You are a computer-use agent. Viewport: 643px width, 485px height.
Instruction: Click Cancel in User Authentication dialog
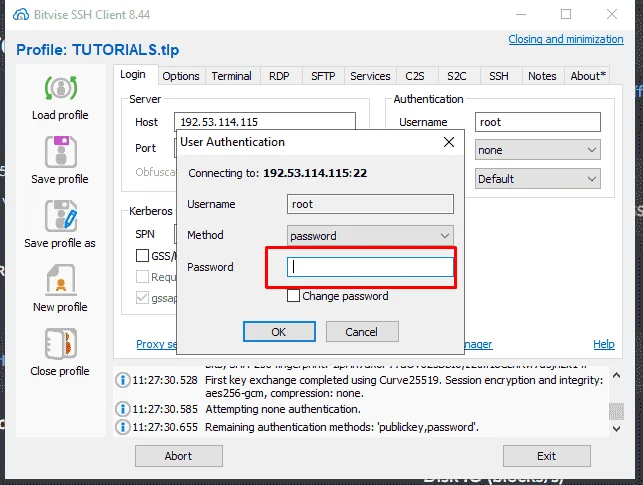(362, 332)
